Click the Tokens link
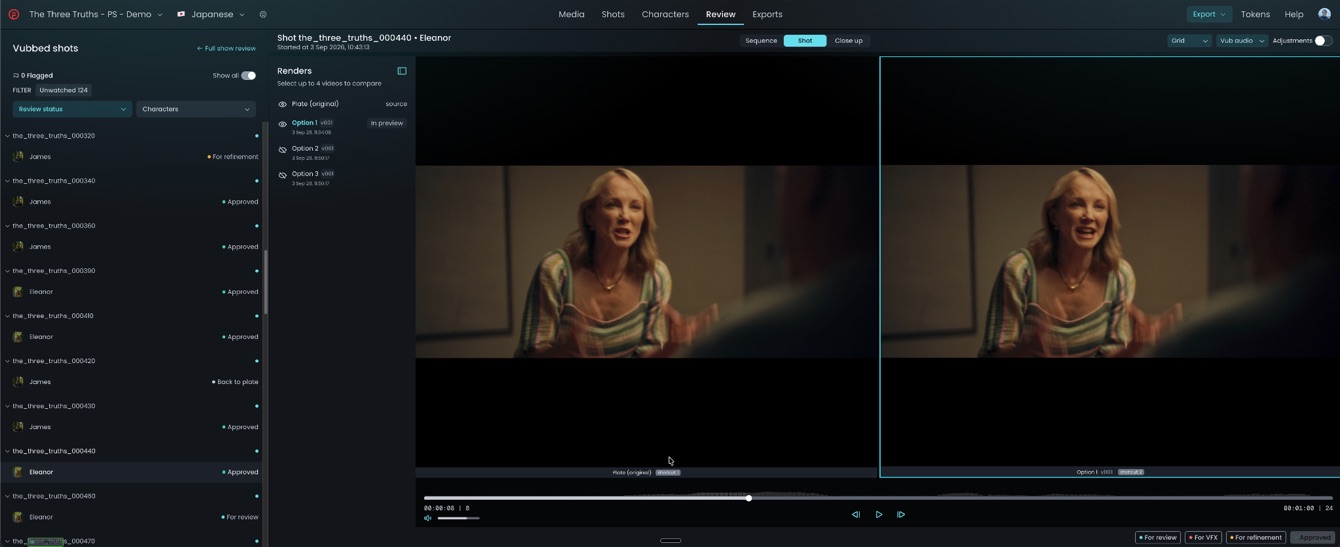The height and width of the screenshot is (547, 1340). tap(1255, 14)
